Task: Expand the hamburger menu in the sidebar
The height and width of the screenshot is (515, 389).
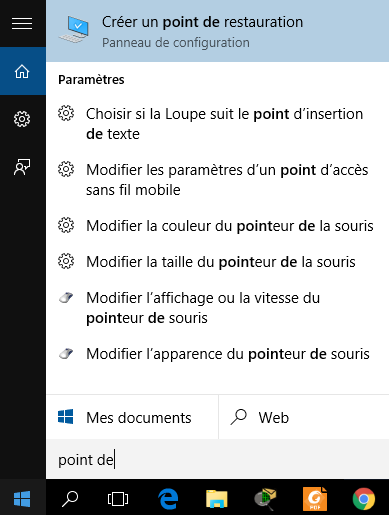Action: tap(22, 23)
